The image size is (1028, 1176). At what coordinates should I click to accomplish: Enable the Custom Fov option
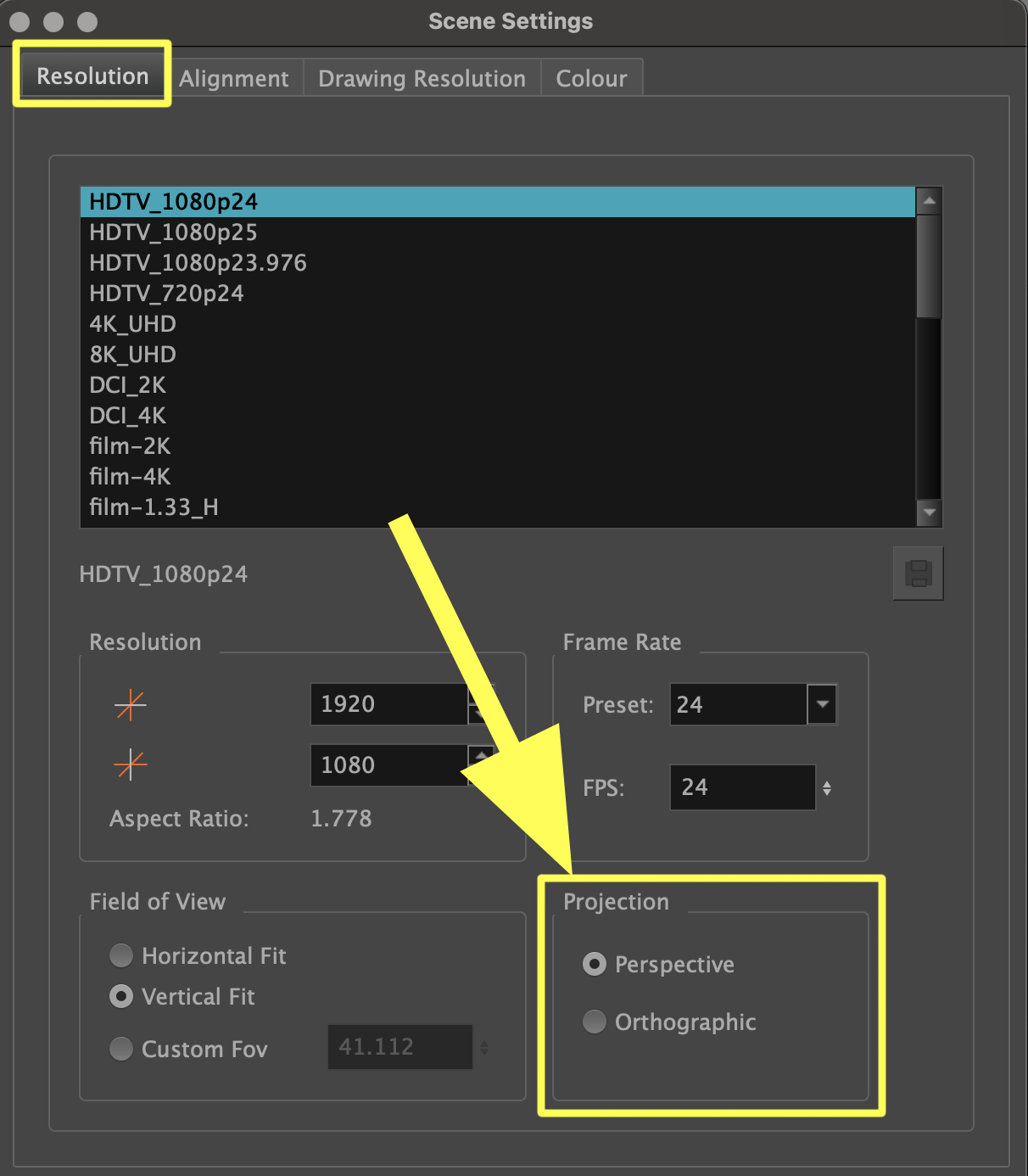121,1050
